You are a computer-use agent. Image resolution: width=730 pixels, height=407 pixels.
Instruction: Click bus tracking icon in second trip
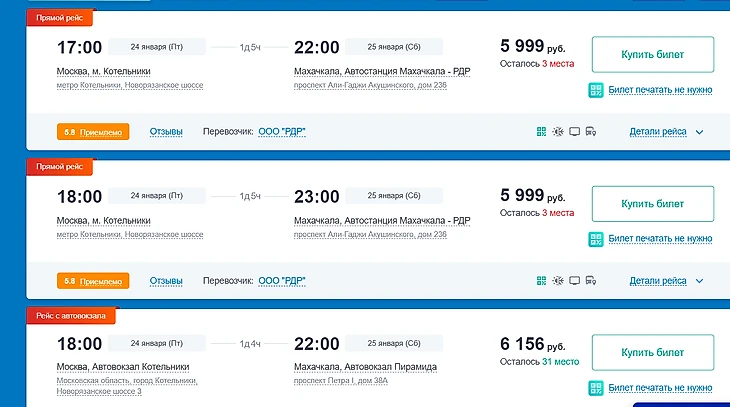point(590,281)
